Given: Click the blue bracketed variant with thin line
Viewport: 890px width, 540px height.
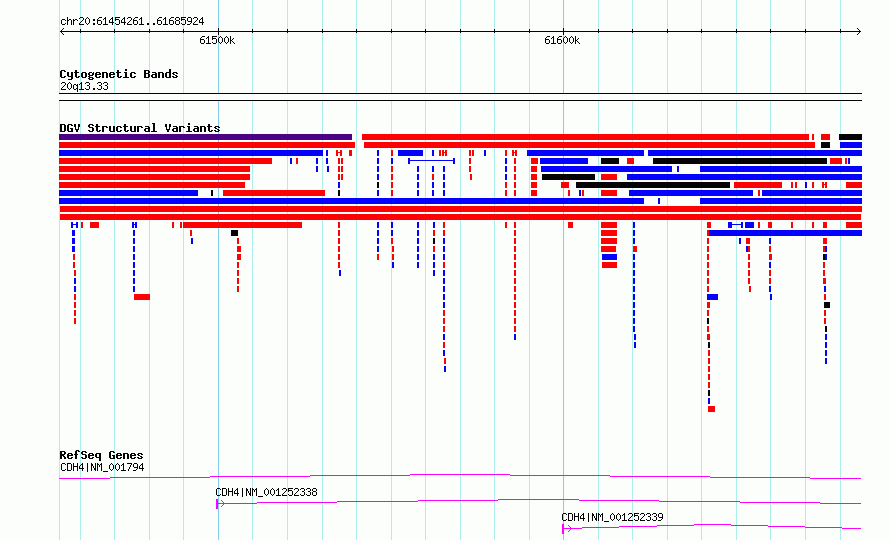Looking at the screenshot, I should pos(431,161).
